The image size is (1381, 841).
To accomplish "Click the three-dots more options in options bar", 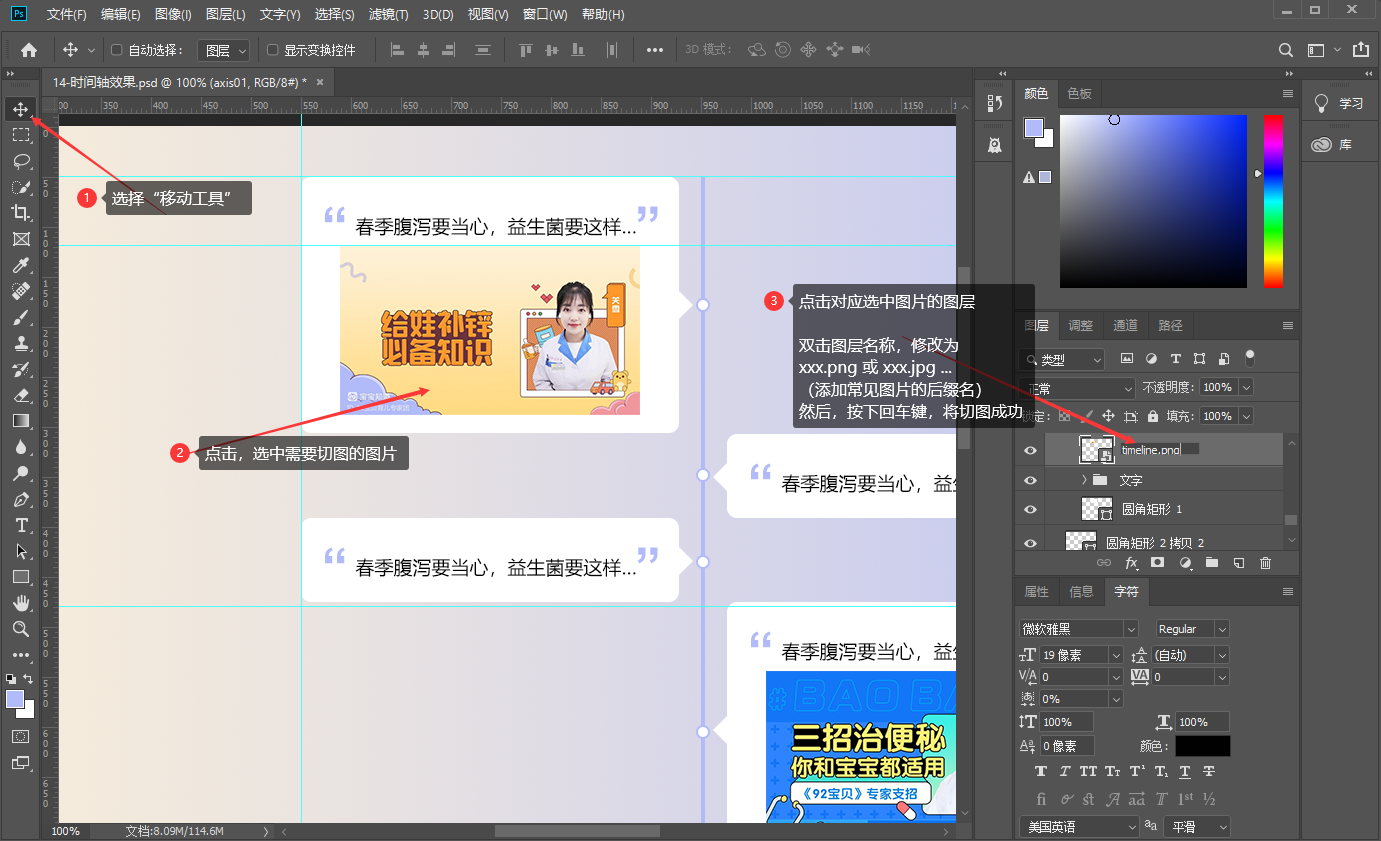I will pyautogui.click(x=655, y=50).
